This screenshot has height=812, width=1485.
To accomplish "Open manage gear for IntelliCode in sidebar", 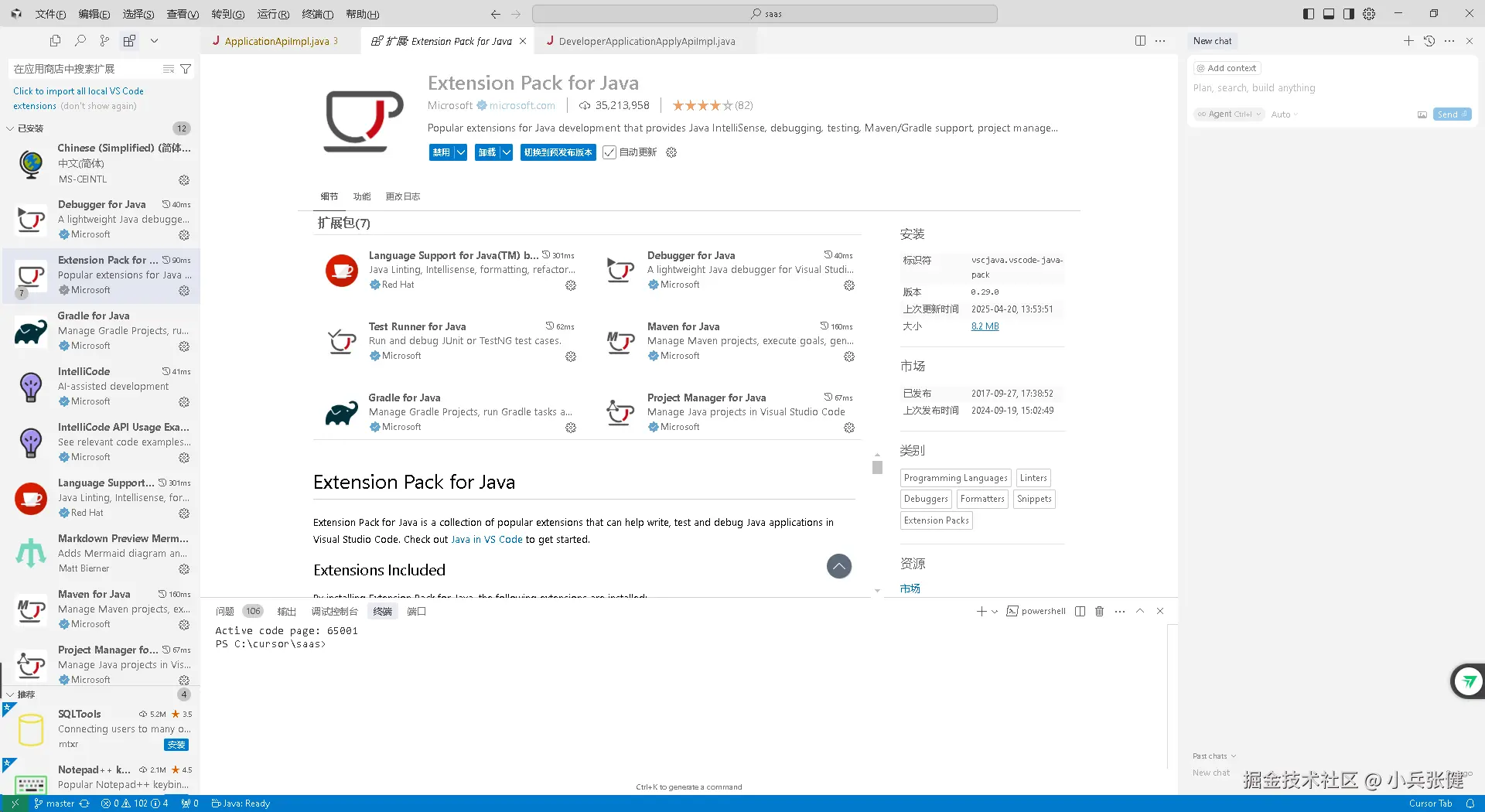I will pos(184,402).
